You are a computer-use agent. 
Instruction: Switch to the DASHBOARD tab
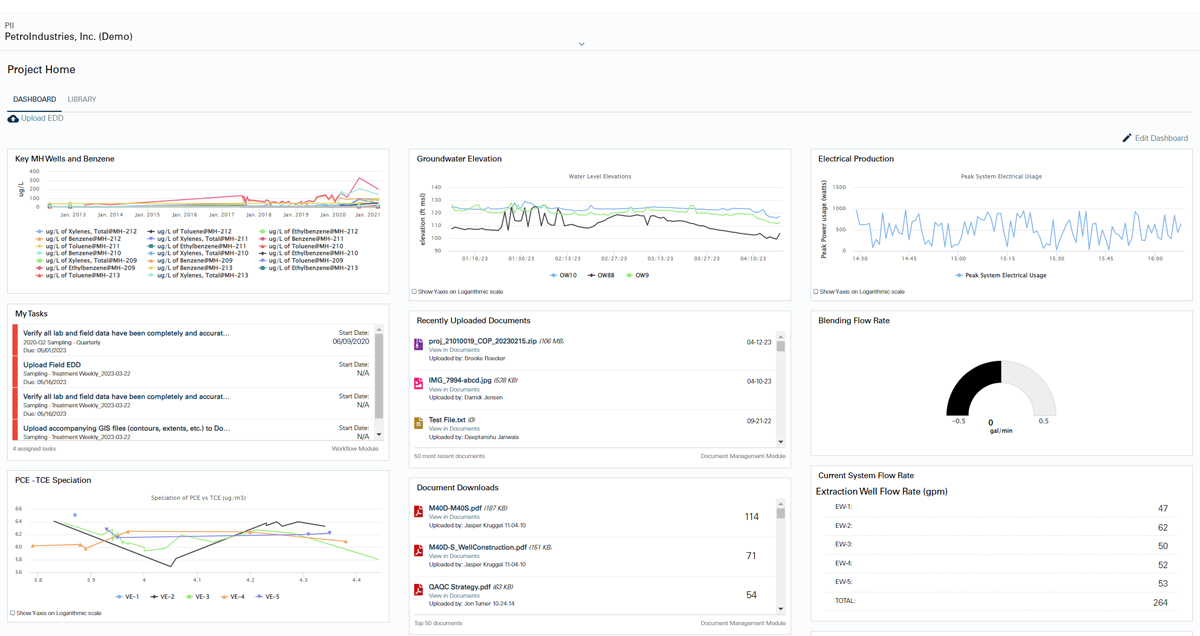pyautogui.click(x=34, y=99)
